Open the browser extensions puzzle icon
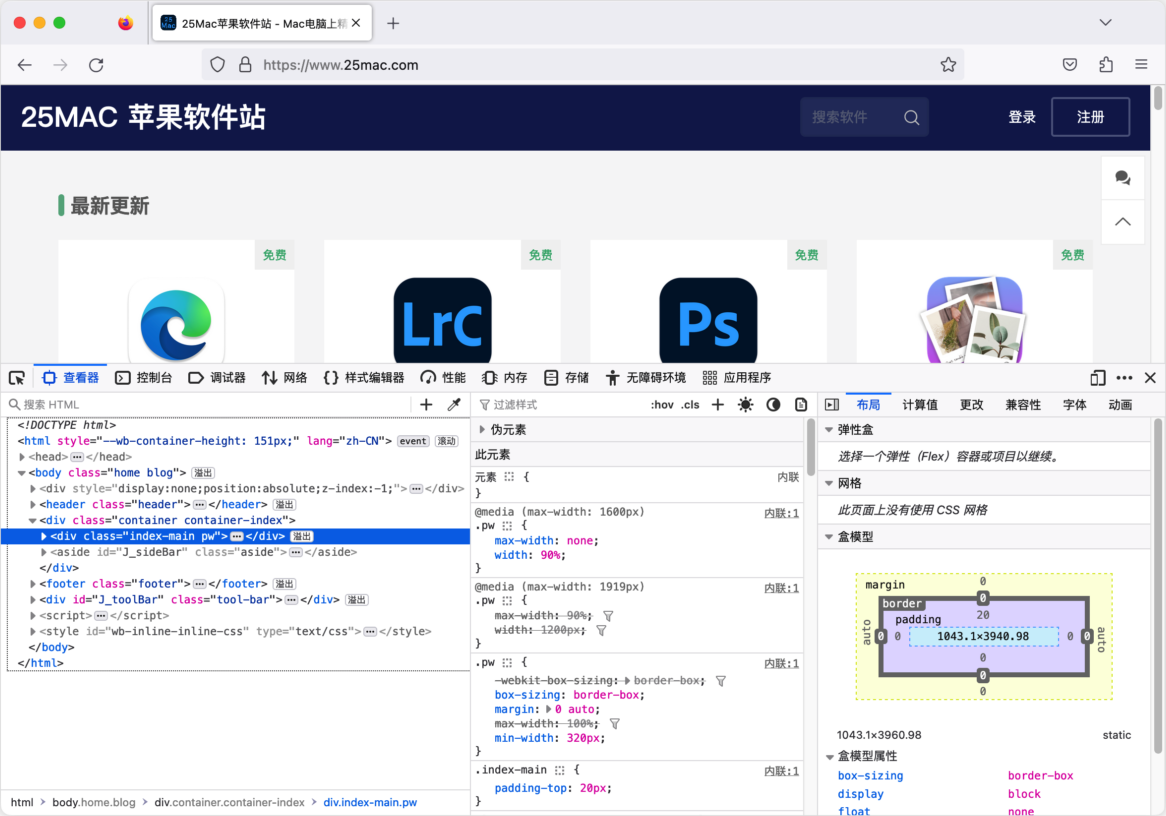This screenshot has width=1166, height=816. click(x=1106, y=65)
